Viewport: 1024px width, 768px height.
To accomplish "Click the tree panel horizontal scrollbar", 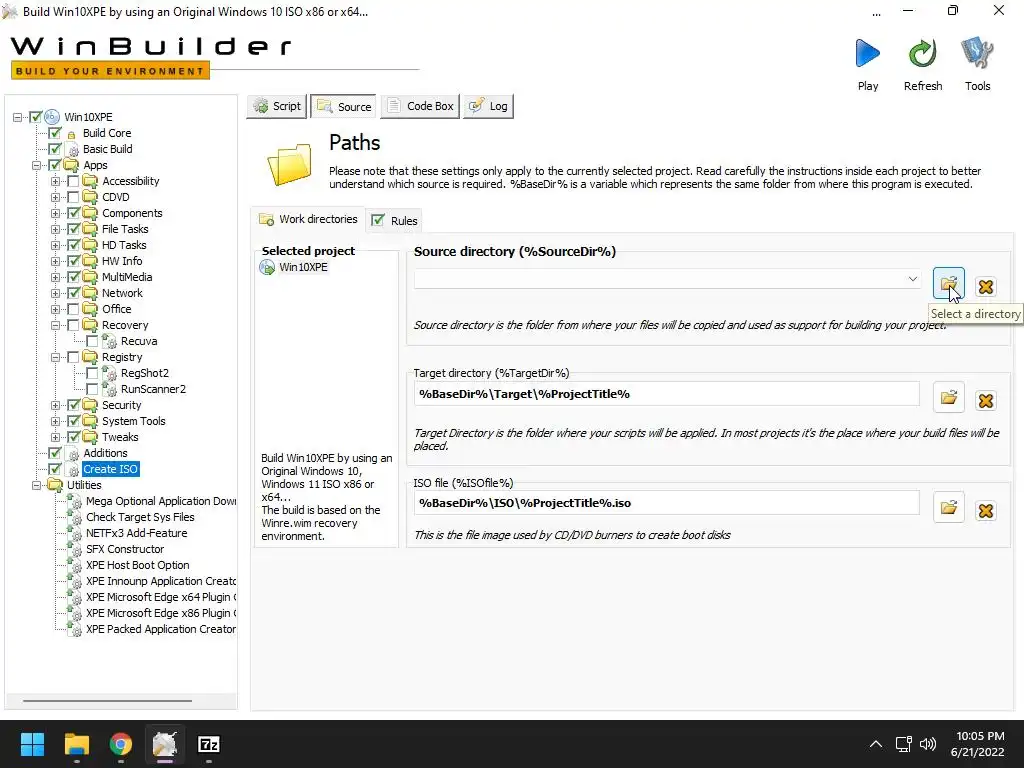I will (x=108, y=701).
